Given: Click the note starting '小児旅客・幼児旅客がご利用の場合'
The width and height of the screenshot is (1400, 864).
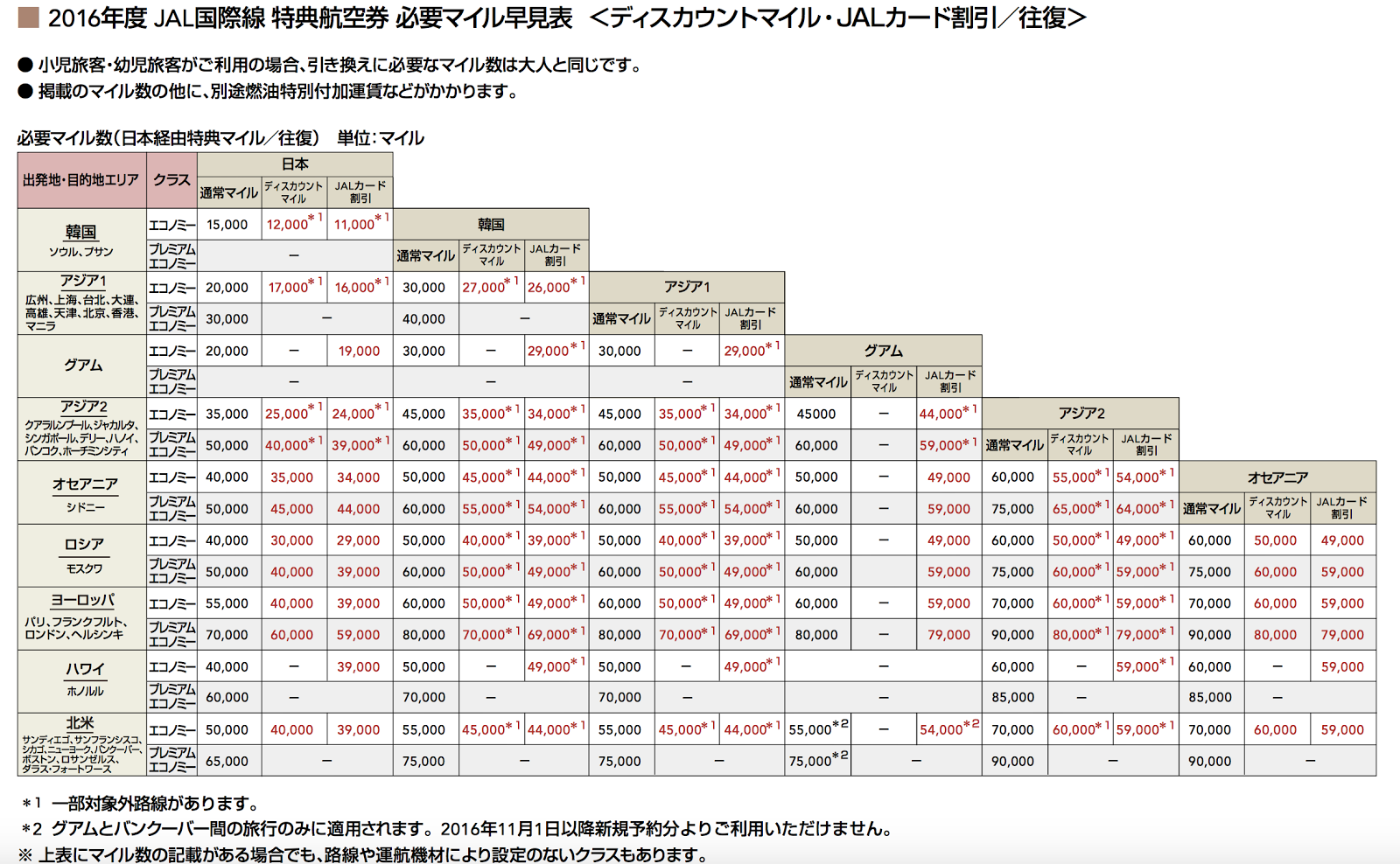Looking at the screenshot, I should [x=339, y=66].
